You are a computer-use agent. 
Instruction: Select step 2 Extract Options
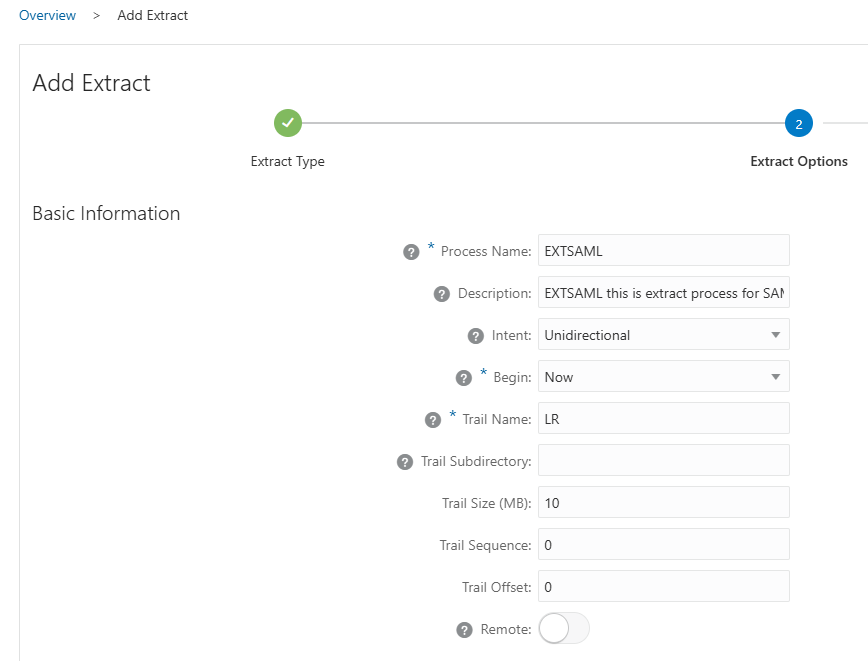click(x=799, y=124)
